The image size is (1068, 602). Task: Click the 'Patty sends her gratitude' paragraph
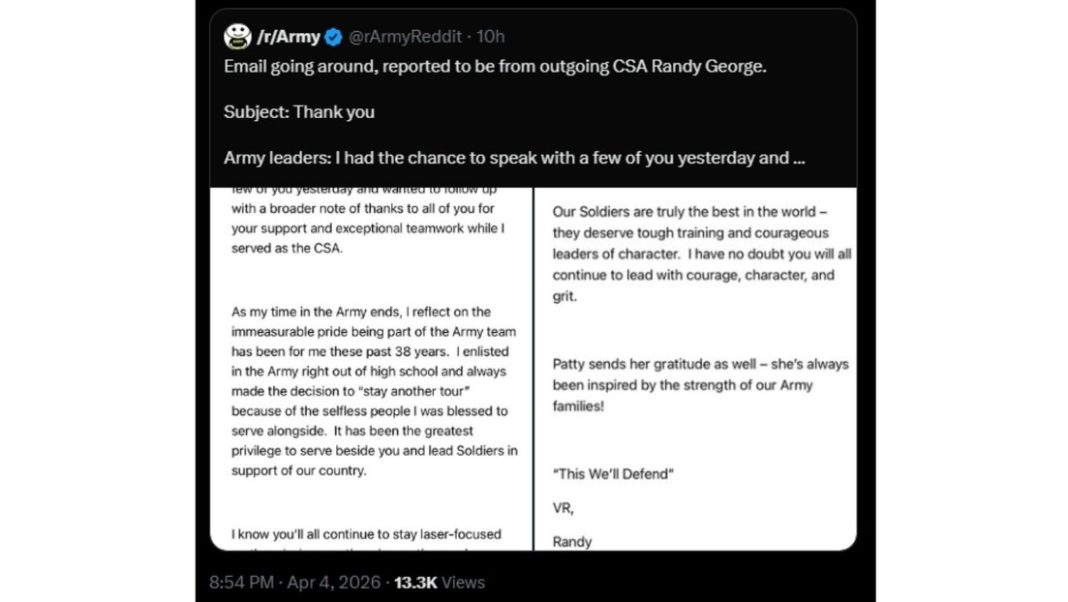coord(699,385)
